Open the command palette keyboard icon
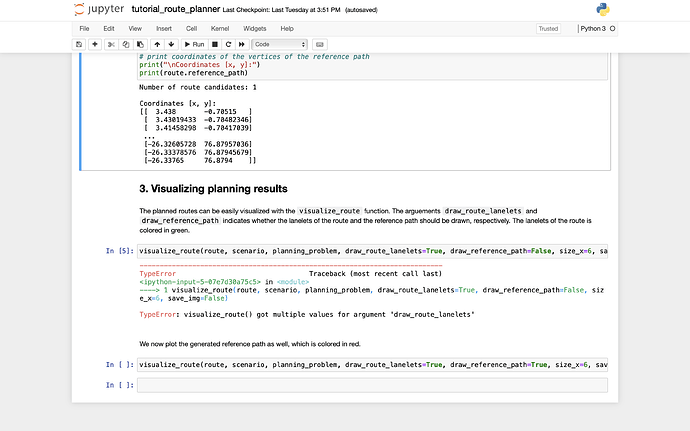This screenshot has height=431, width=690. click(320, 45)
